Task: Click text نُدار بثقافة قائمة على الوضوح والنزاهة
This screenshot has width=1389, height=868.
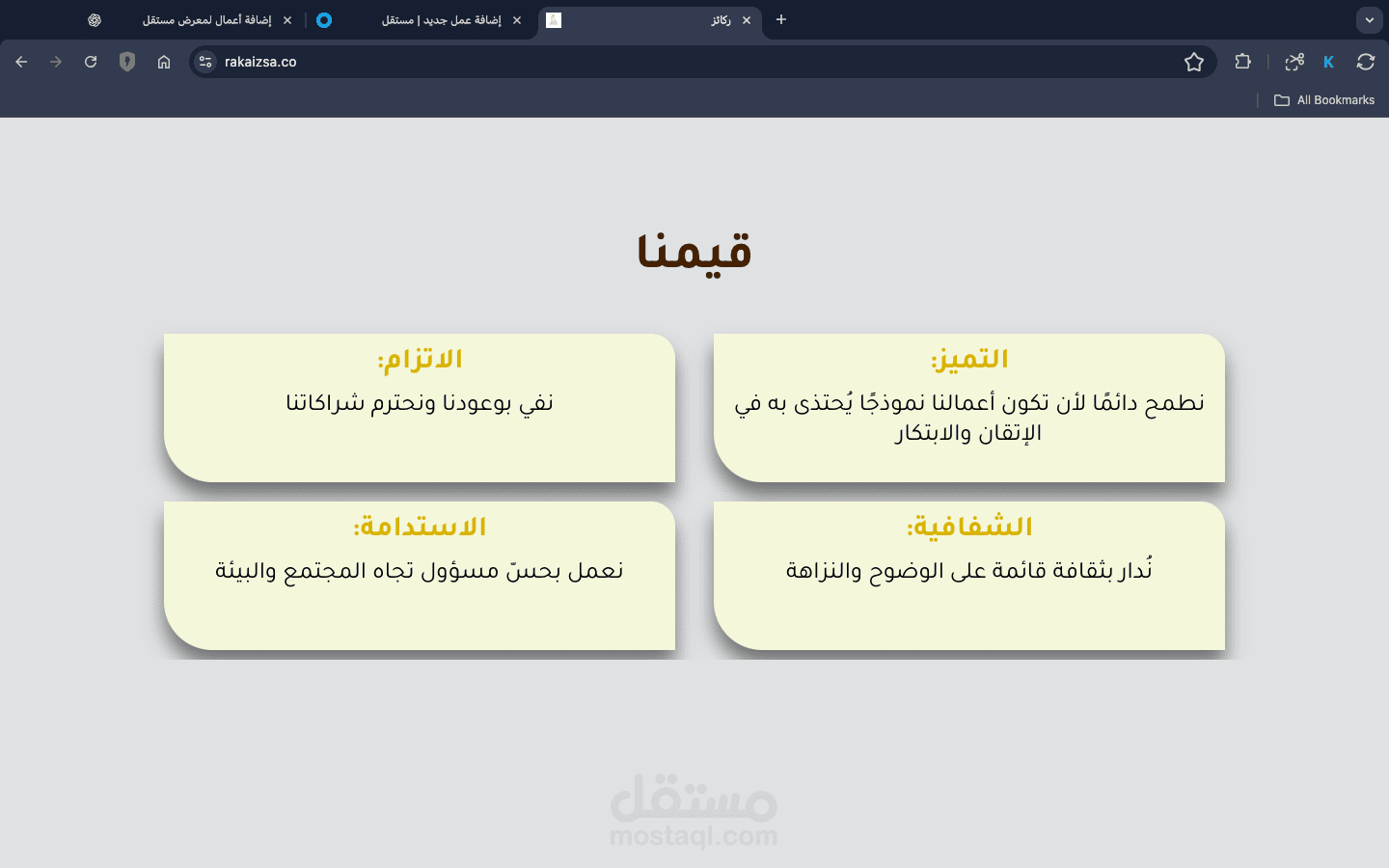Action: 969,570
